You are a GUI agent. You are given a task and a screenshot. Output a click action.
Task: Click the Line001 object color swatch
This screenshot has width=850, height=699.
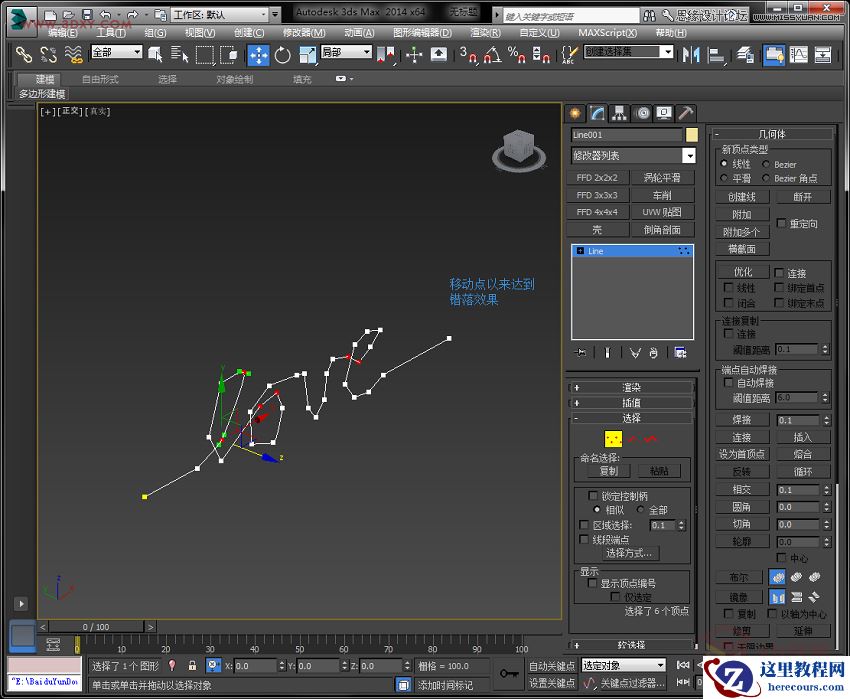coord(691,135)
